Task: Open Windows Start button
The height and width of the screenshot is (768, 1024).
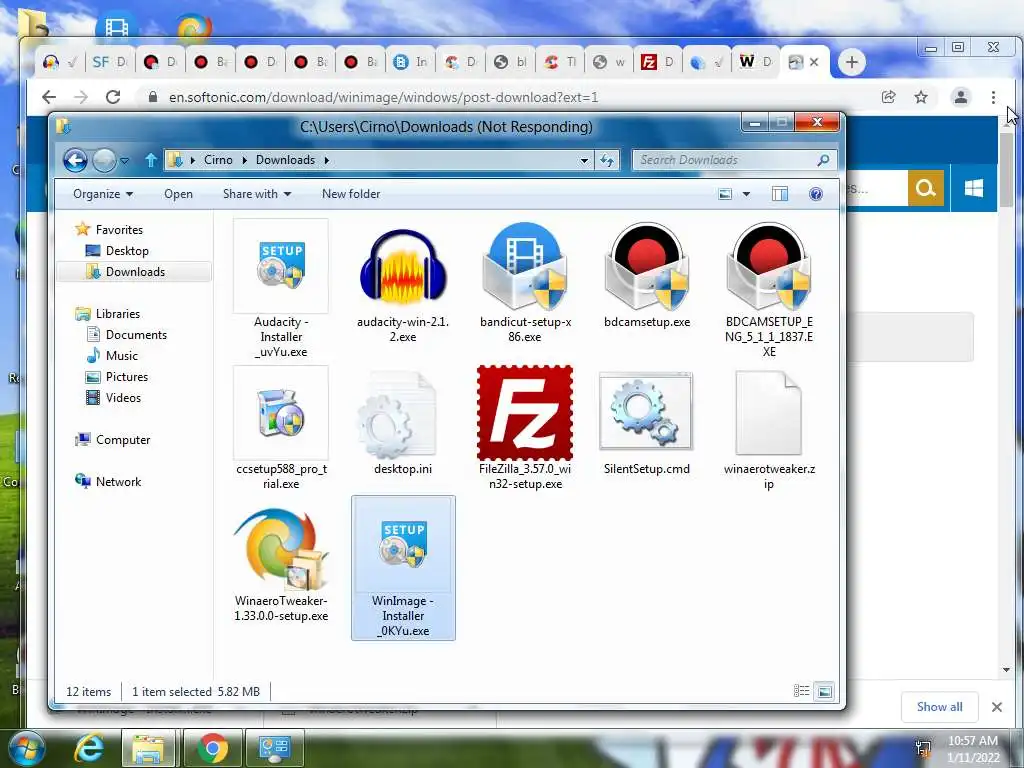Action: (26, 748)
